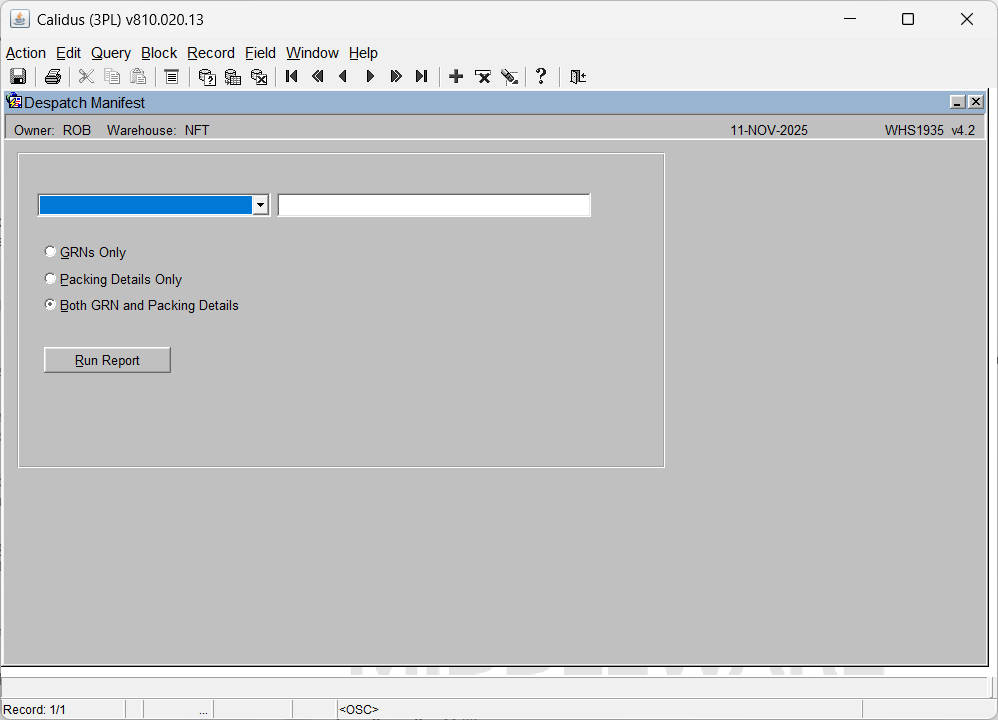
Task: Minimize the Despatch Manifest inner window
Action: [957, 102]
